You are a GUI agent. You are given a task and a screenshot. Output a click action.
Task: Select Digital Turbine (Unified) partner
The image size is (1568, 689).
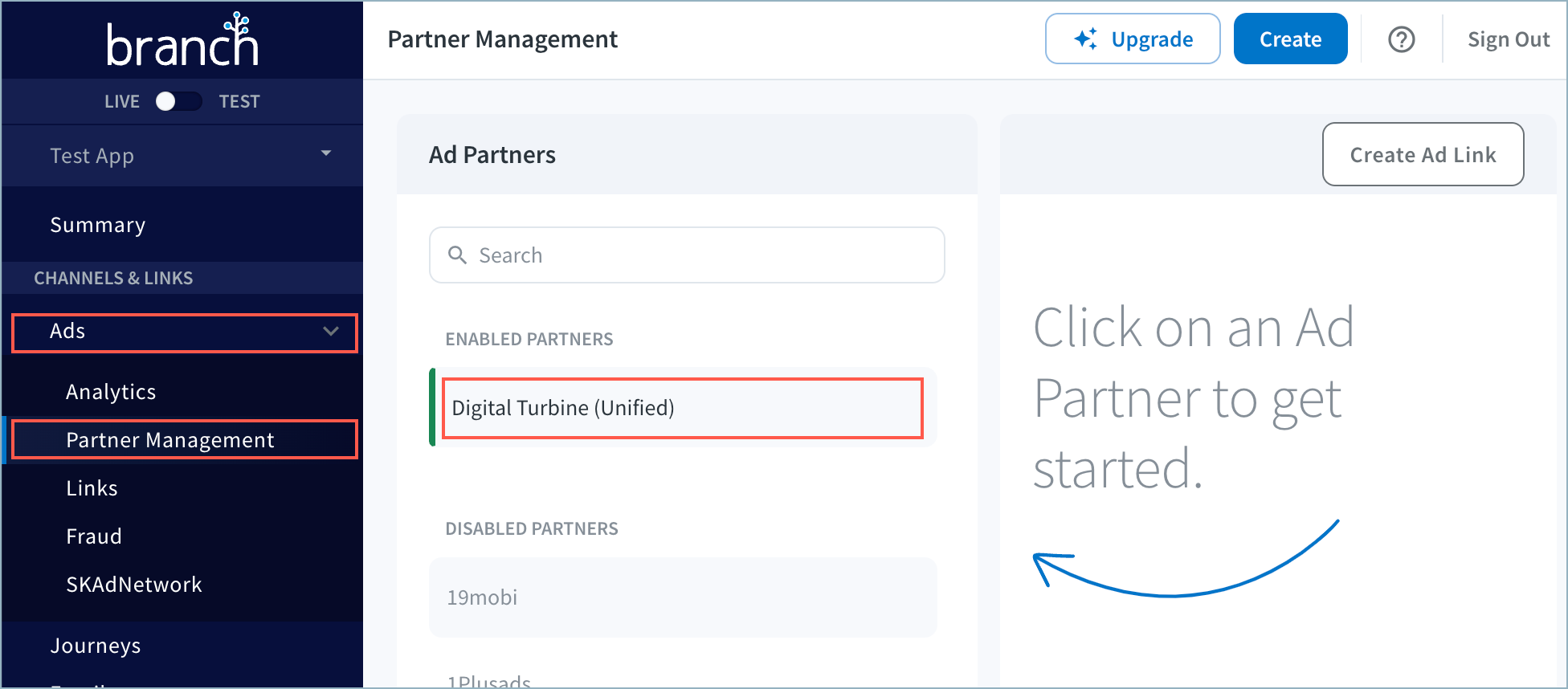point(683,408)
